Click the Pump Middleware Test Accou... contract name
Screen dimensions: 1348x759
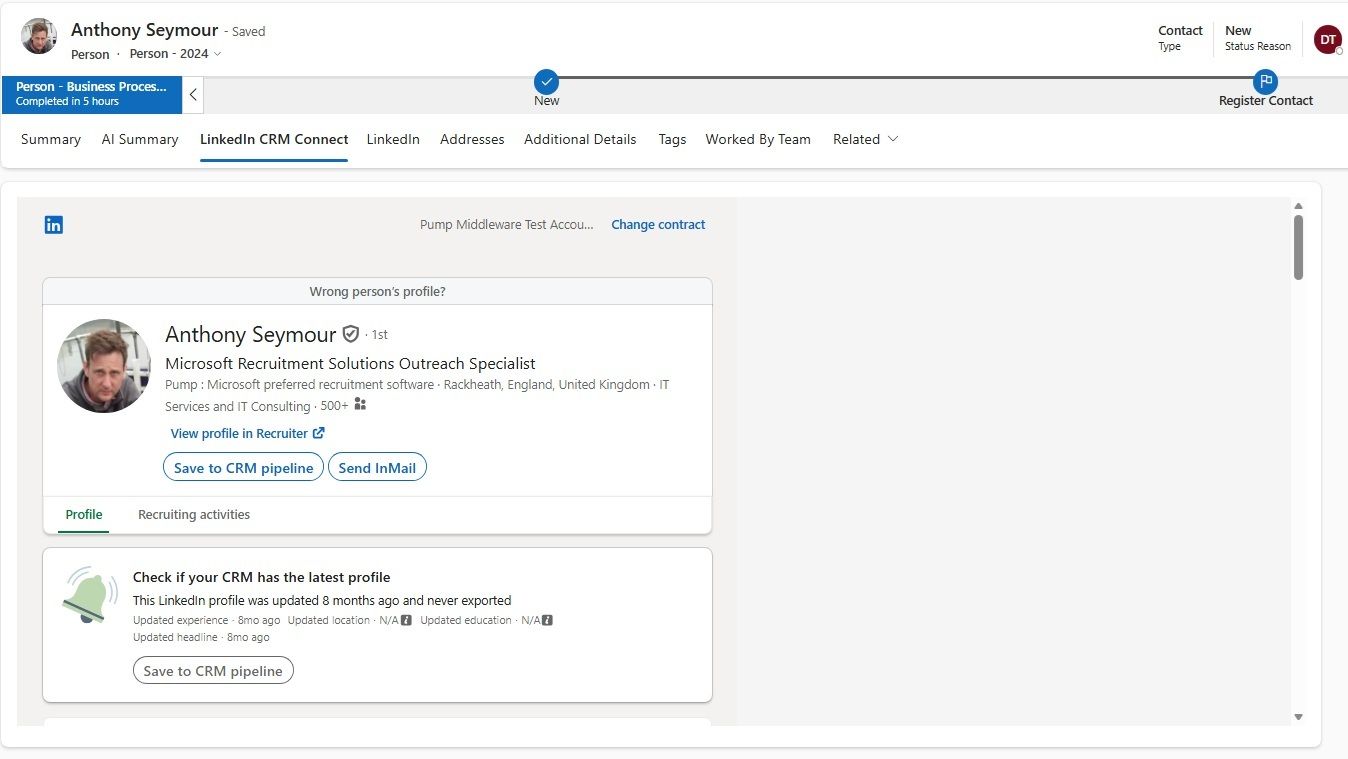506,225
